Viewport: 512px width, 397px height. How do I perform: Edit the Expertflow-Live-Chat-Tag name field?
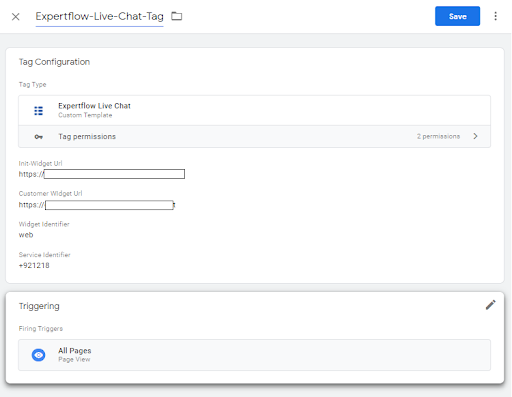point(99,16)
